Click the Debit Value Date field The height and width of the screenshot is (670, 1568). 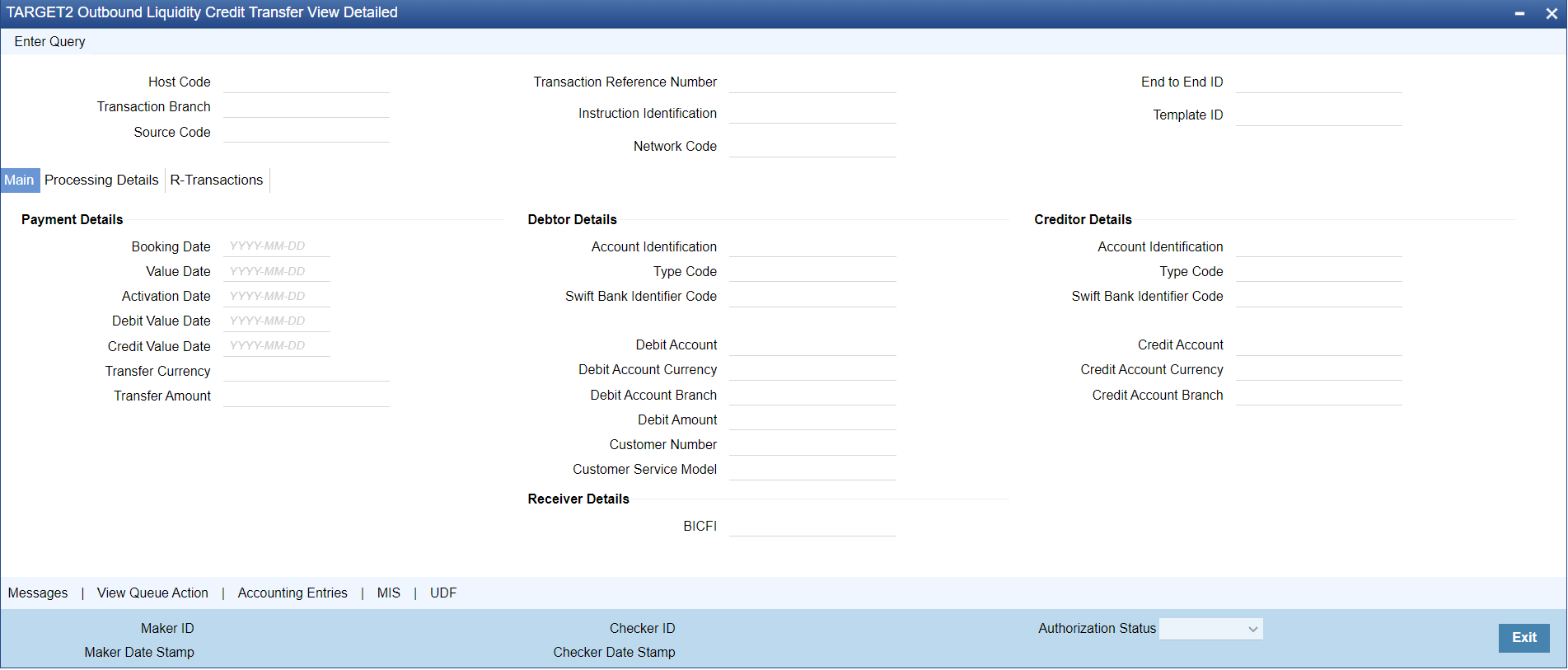click(277, 321)
